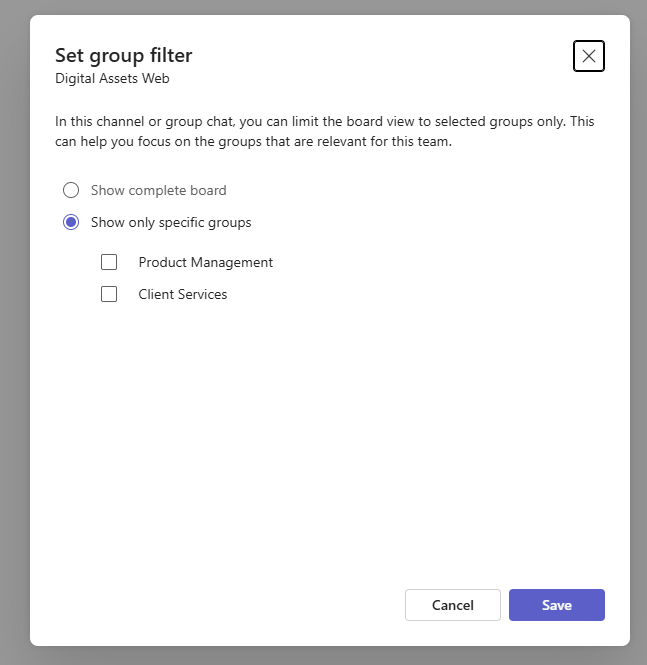
Task: Click the word 'Save' on the purple button
Action: point(556,605)
